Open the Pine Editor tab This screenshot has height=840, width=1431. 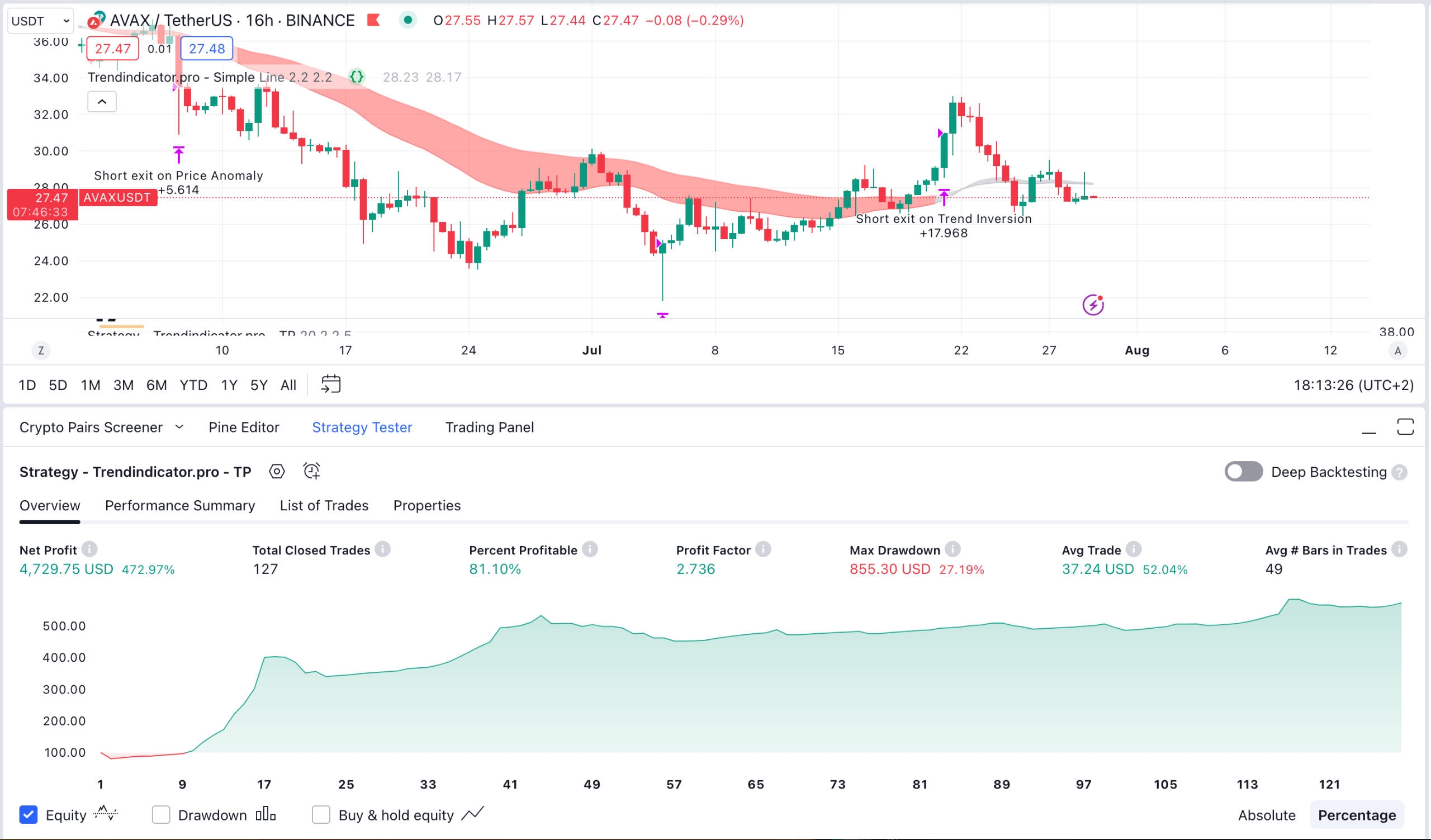point(244,427)
